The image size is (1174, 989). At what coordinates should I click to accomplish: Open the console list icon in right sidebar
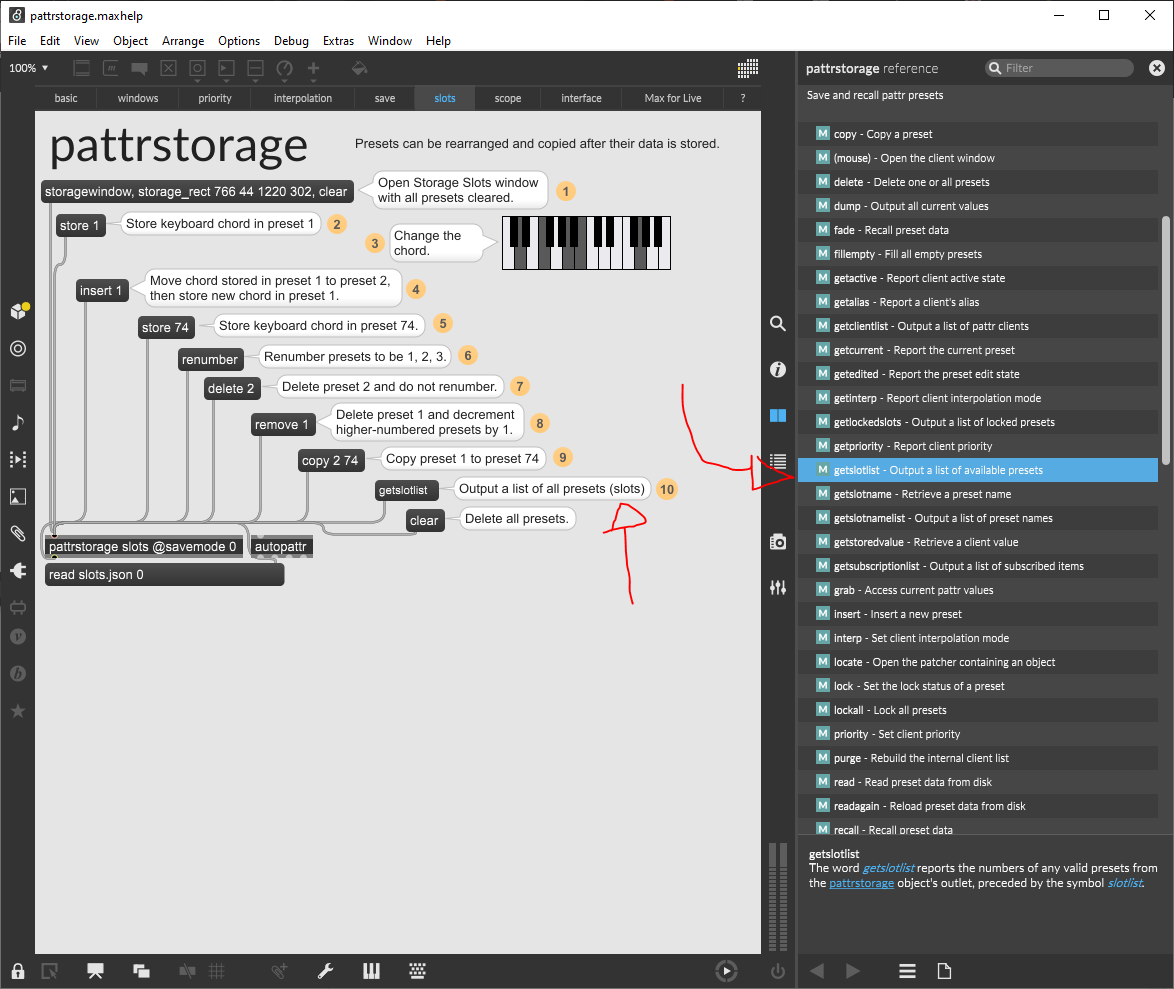click(778, 461)
